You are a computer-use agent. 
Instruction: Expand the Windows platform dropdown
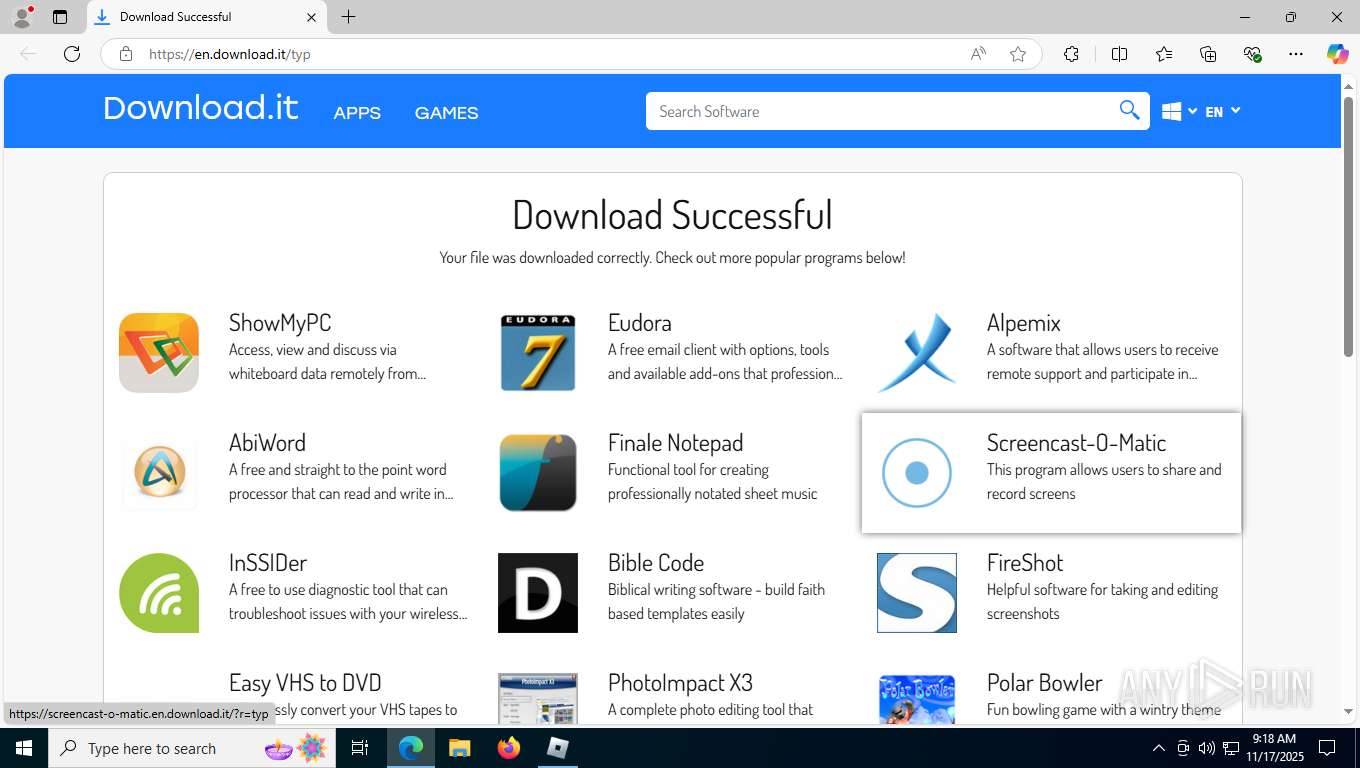[x=1180, y=111]
